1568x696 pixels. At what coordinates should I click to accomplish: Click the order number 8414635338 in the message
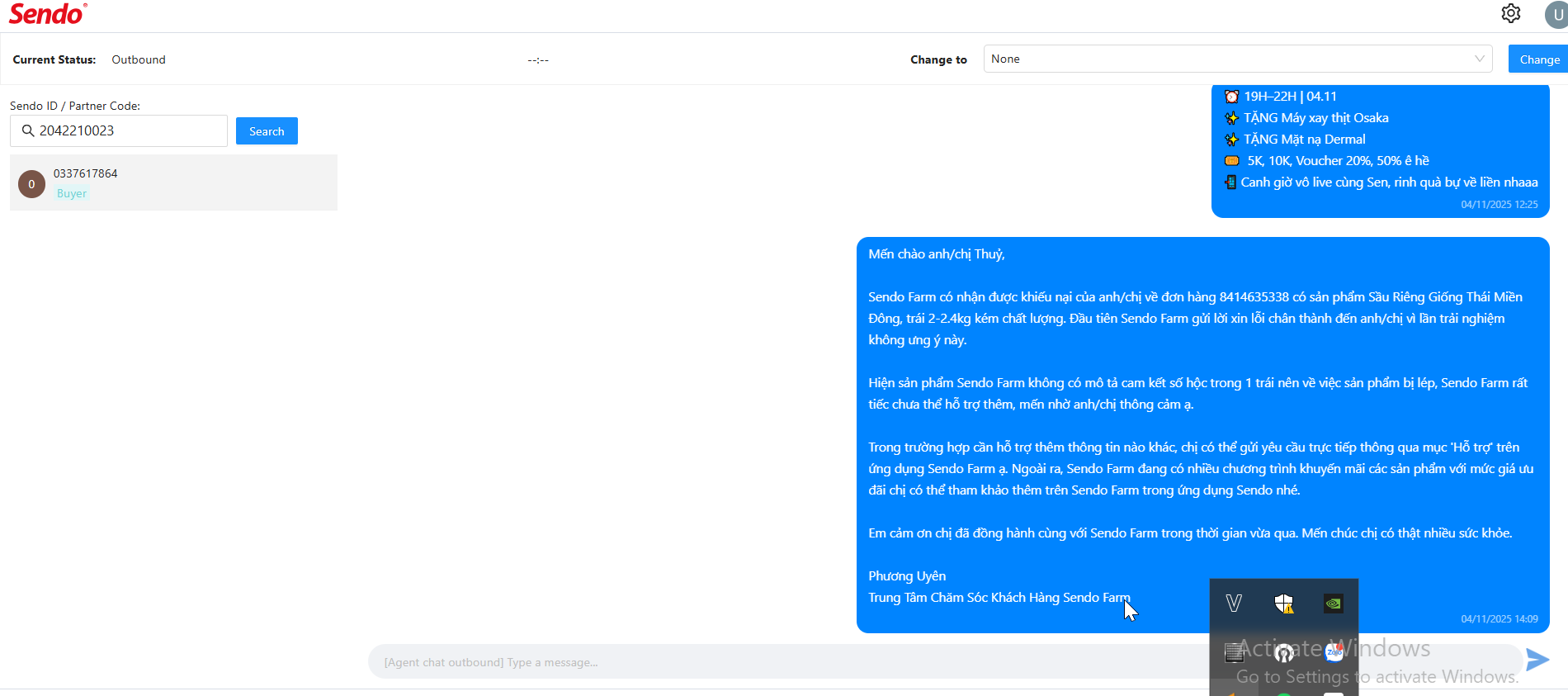pos(1254,297)
